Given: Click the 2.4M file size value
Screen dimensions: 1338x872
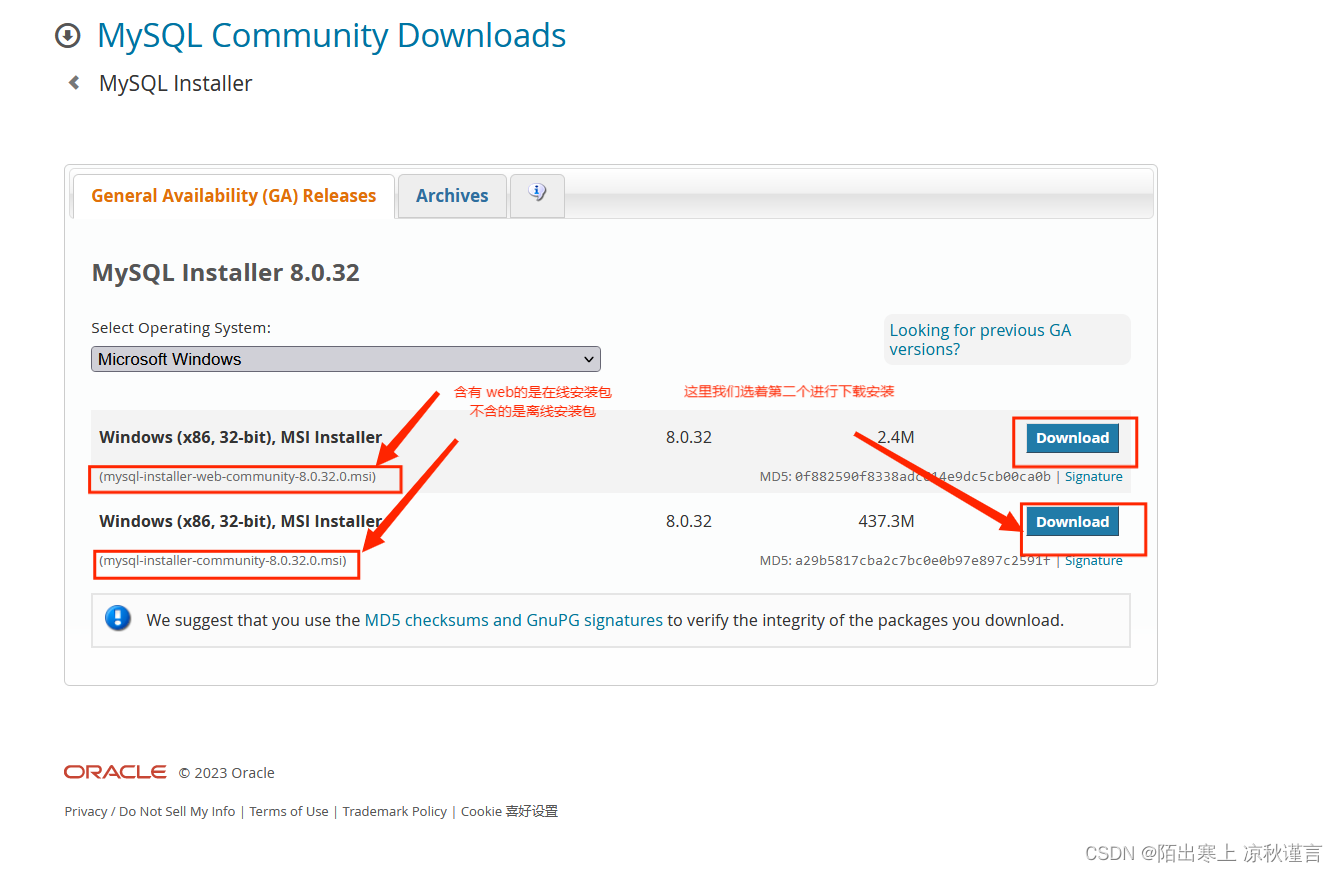Looking at the screenshot, I should coord(896,437).
